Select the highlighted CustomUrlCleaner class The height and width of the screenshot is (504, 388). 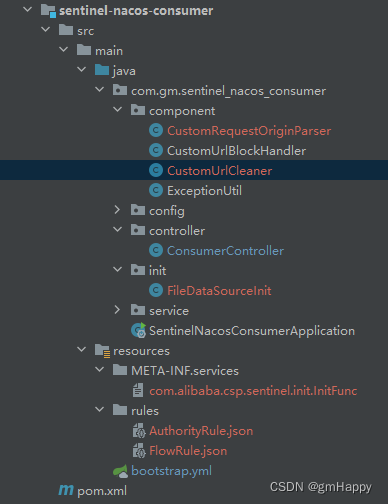pyautogui.click(x=219, y=171)
